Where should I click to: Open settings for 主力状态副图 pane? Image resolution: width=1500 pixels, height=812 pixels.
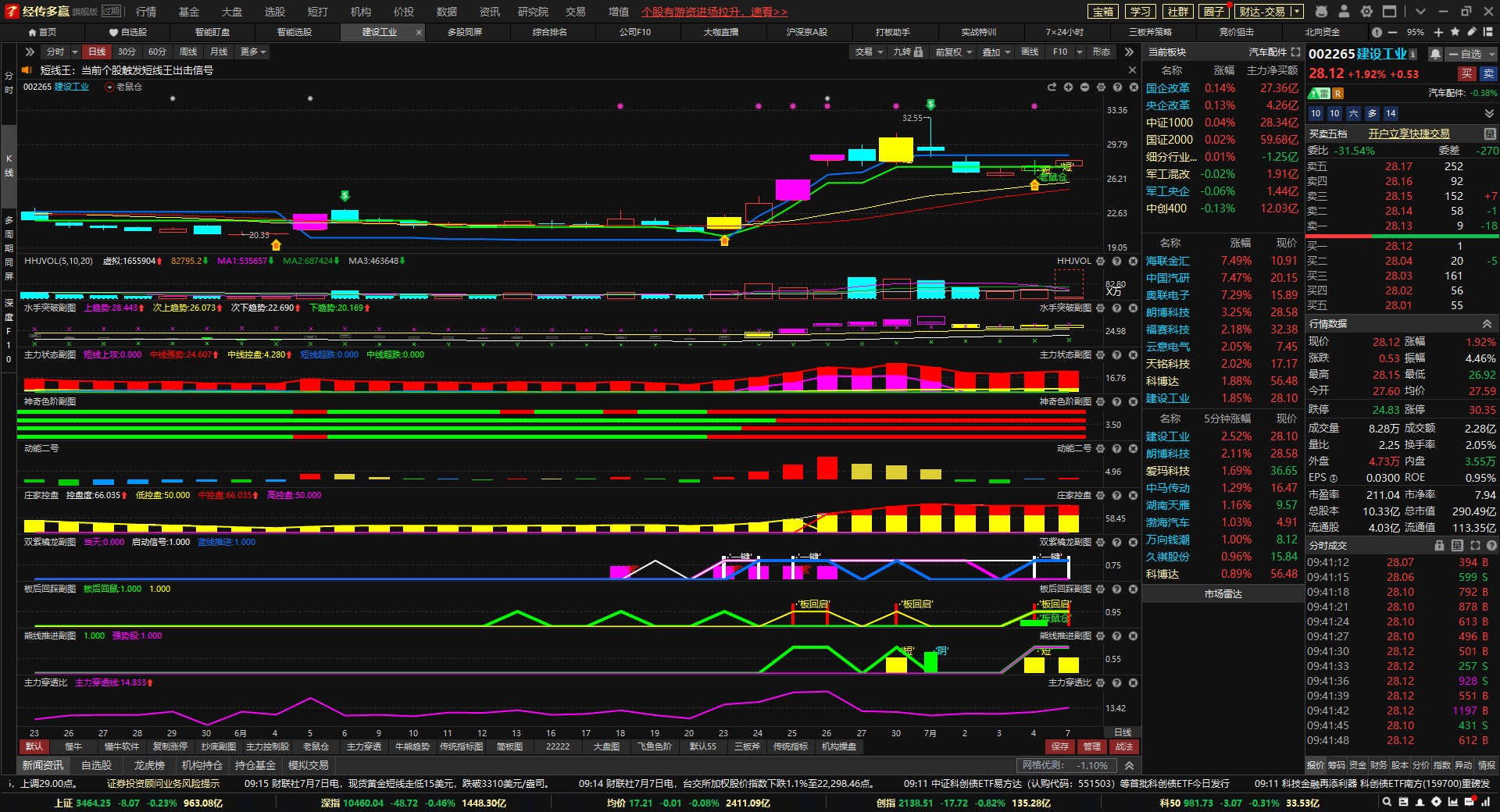[x=1101, y=354]
